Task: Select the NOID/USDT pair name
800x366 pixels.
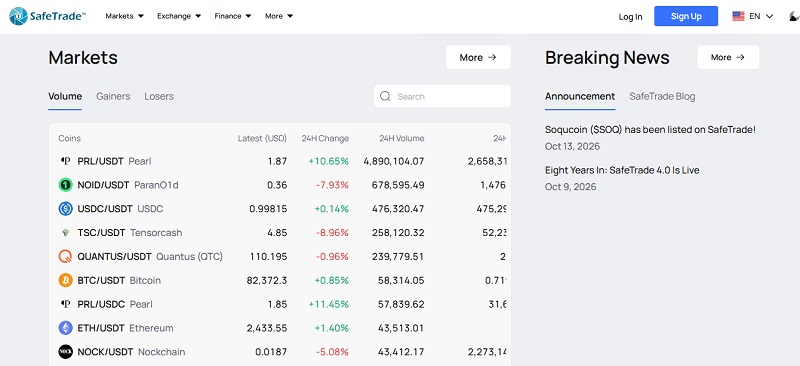Action: point(104,185)
